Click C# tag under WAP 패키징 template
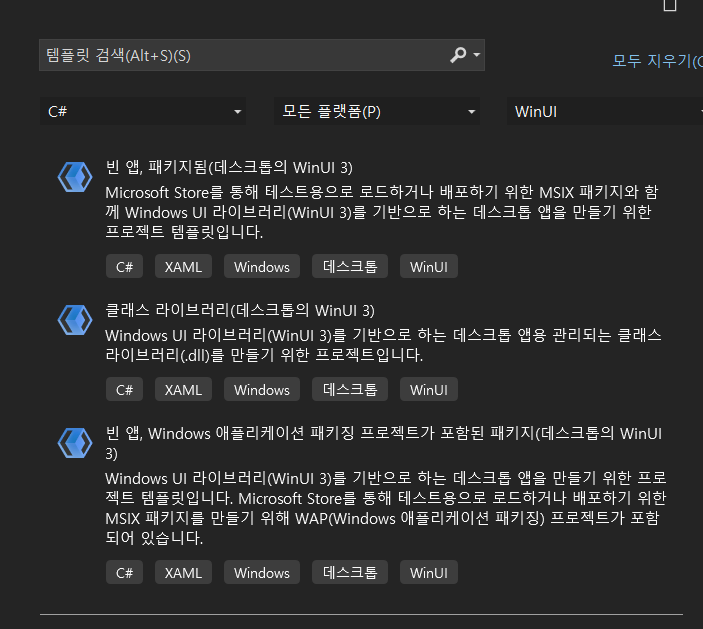Viewport: 703px width, 629px height. click(125, 573)
